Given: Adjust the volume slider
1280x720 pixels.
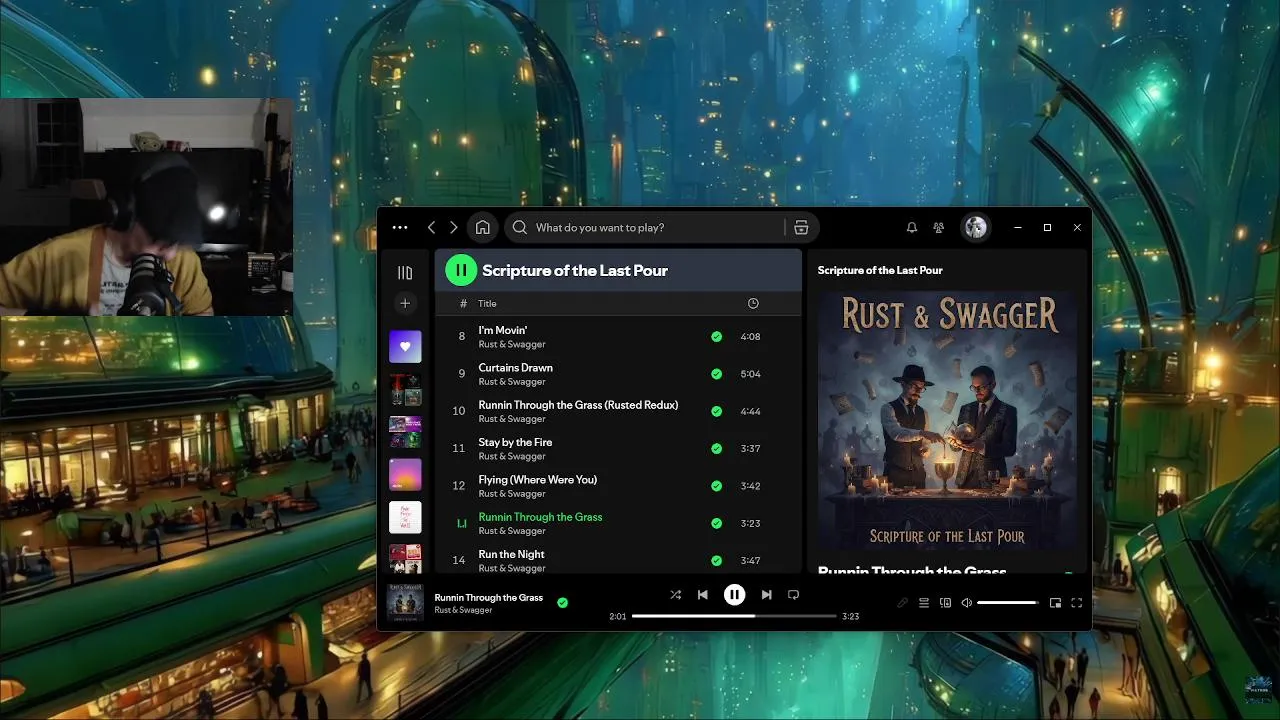Looking at the screenshot, I should [x=1007, y=603].
